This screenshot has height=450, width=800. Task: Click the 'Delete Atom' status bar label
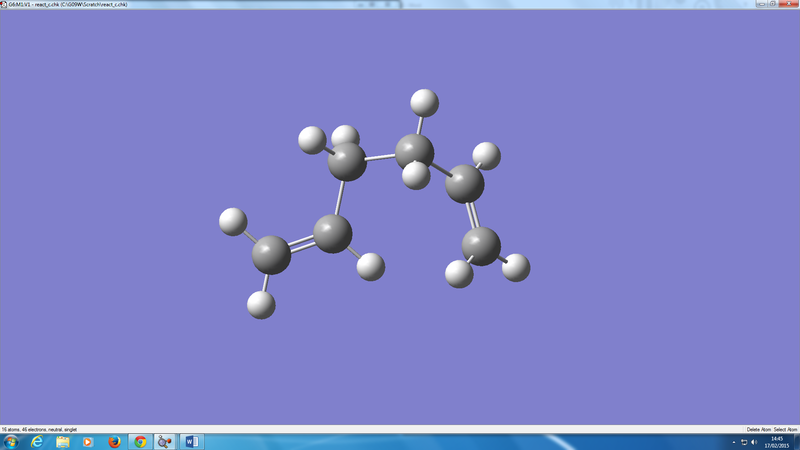759,430
